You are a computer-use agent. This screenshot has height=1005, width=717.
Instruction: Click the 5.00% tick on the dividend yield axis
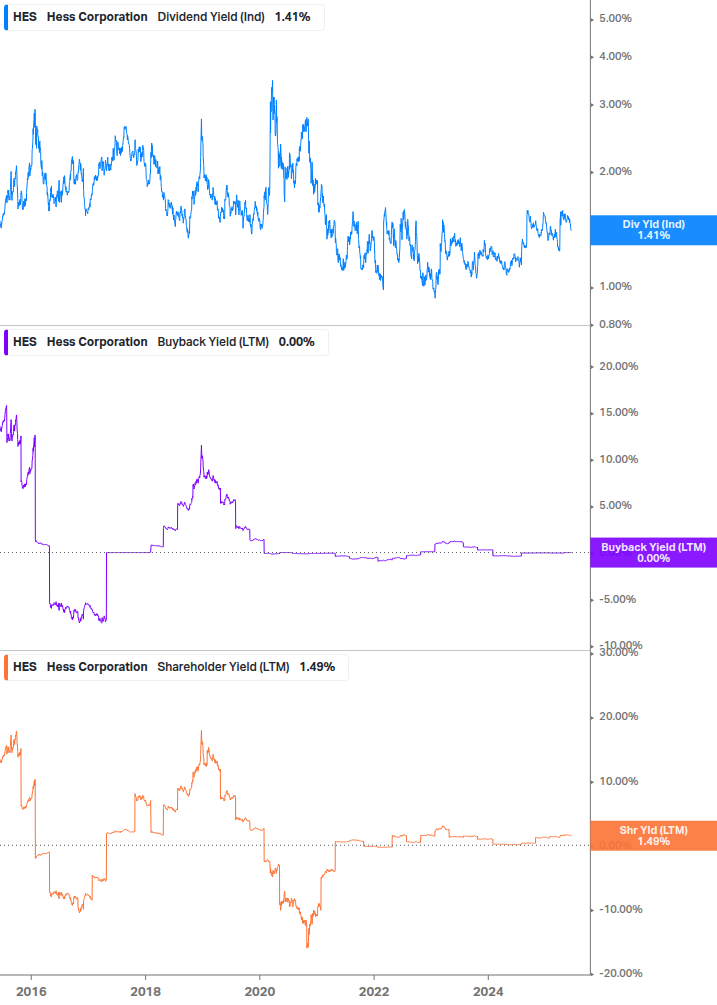click(x=615, y=19)
